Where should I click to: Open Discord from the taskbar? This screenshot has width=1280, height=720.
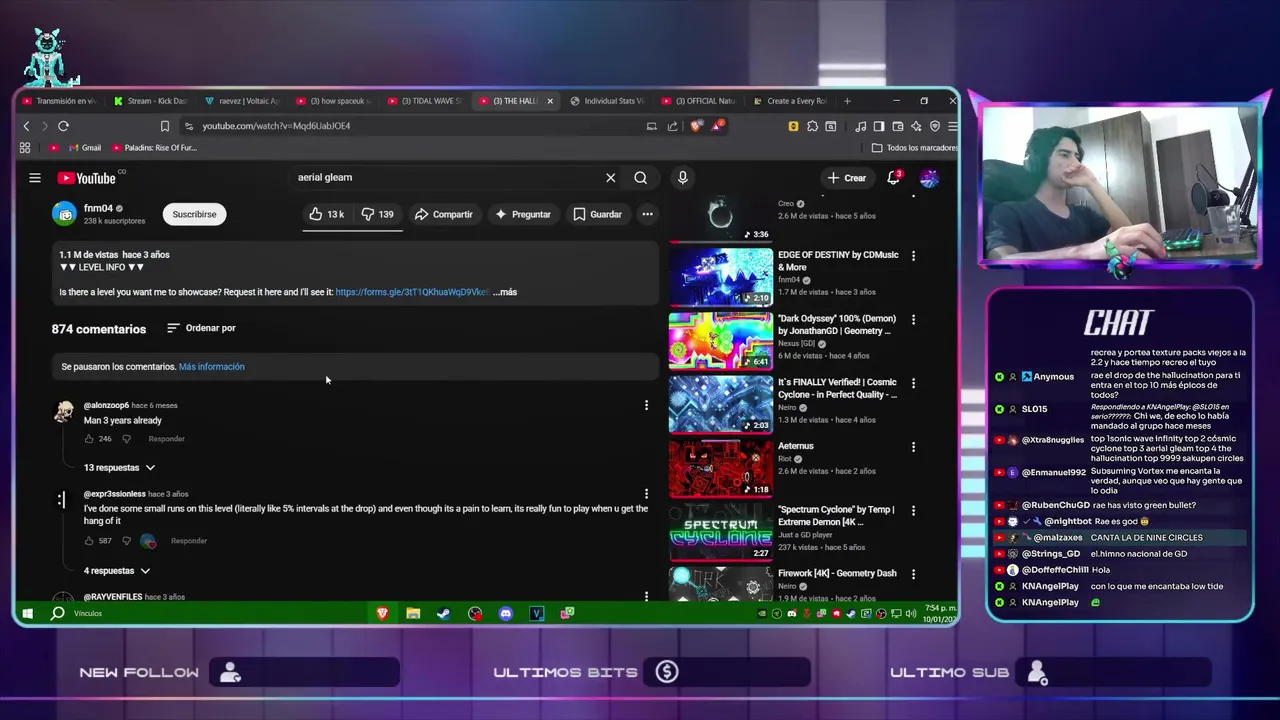point(506,613)
